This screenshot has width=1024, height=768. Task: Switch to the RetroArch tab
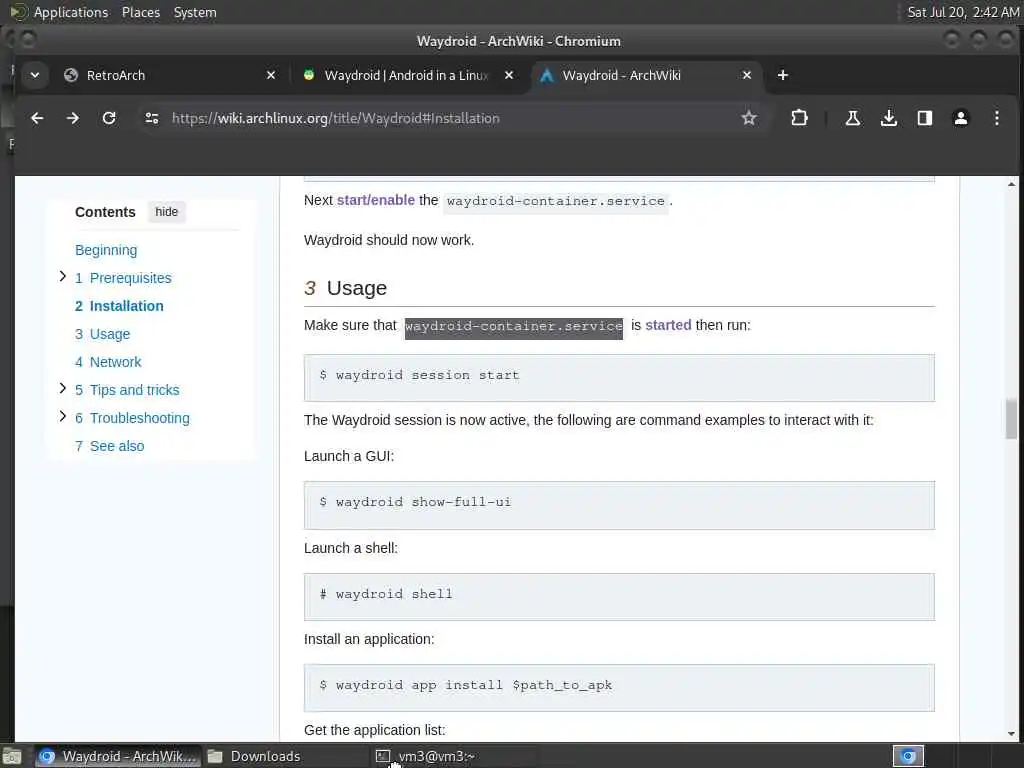click(x=170, y=75)
